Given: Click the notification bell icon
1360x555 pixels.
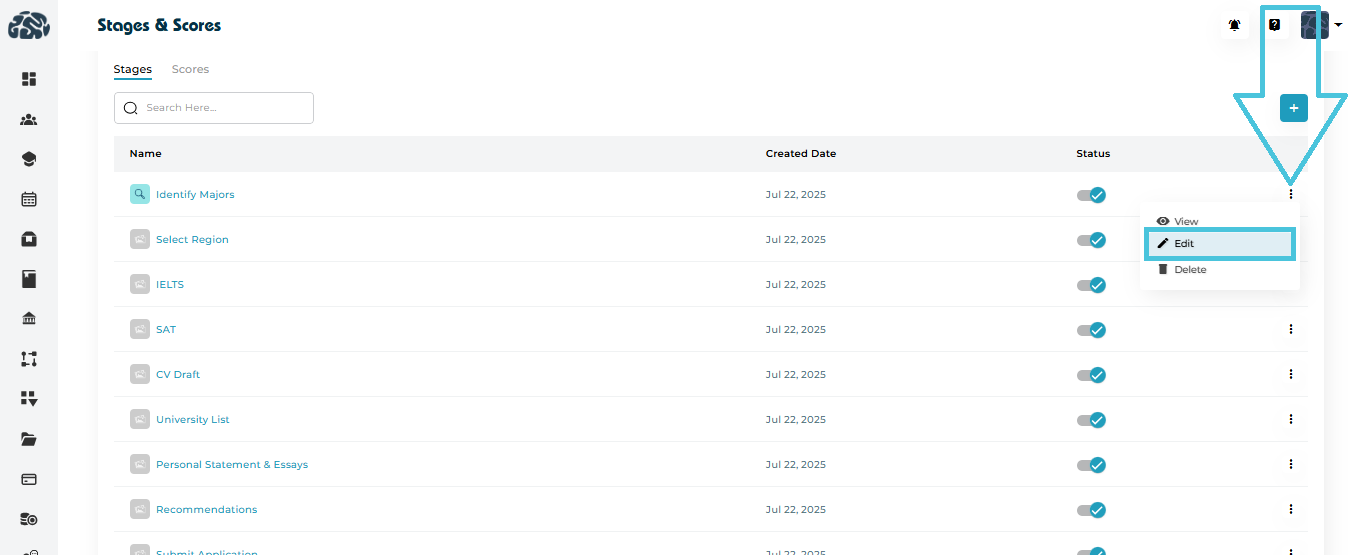Looking at the screenshot, I should [1235, 25].
